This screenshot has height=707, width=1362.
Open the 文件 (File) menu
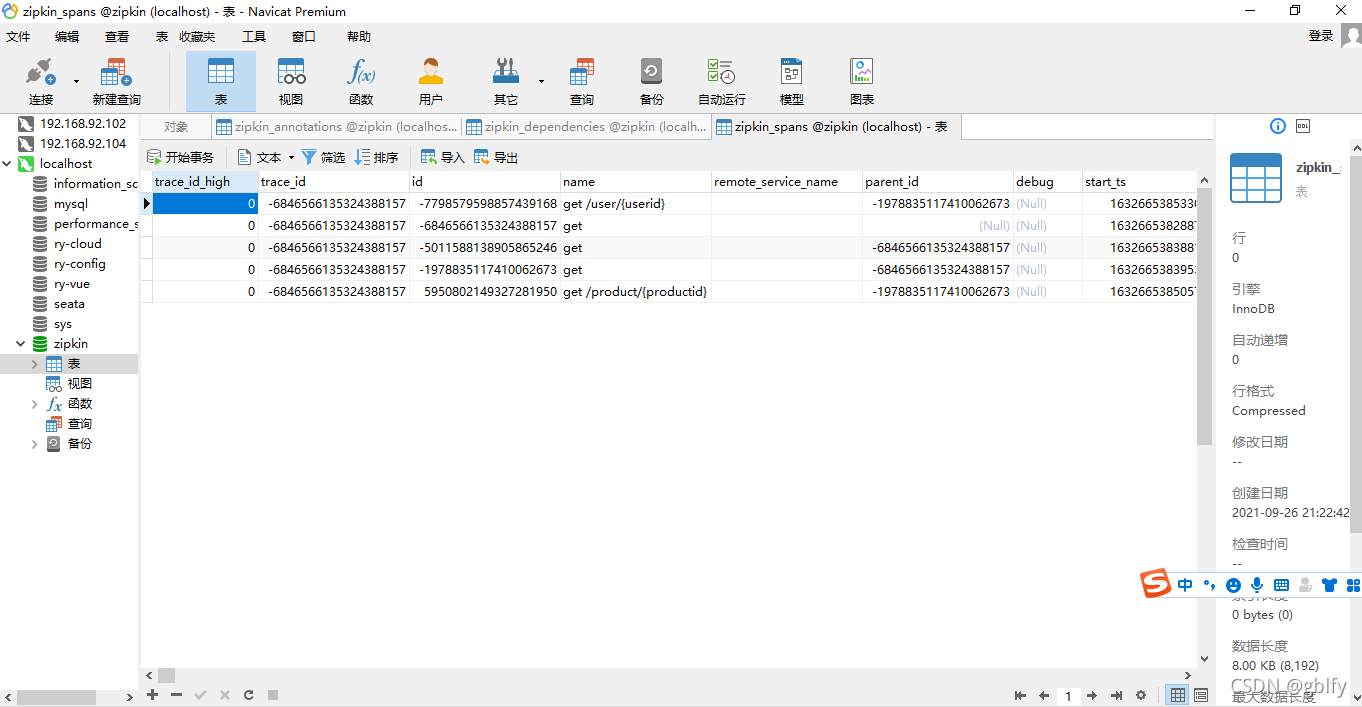(x=19, y=37)
